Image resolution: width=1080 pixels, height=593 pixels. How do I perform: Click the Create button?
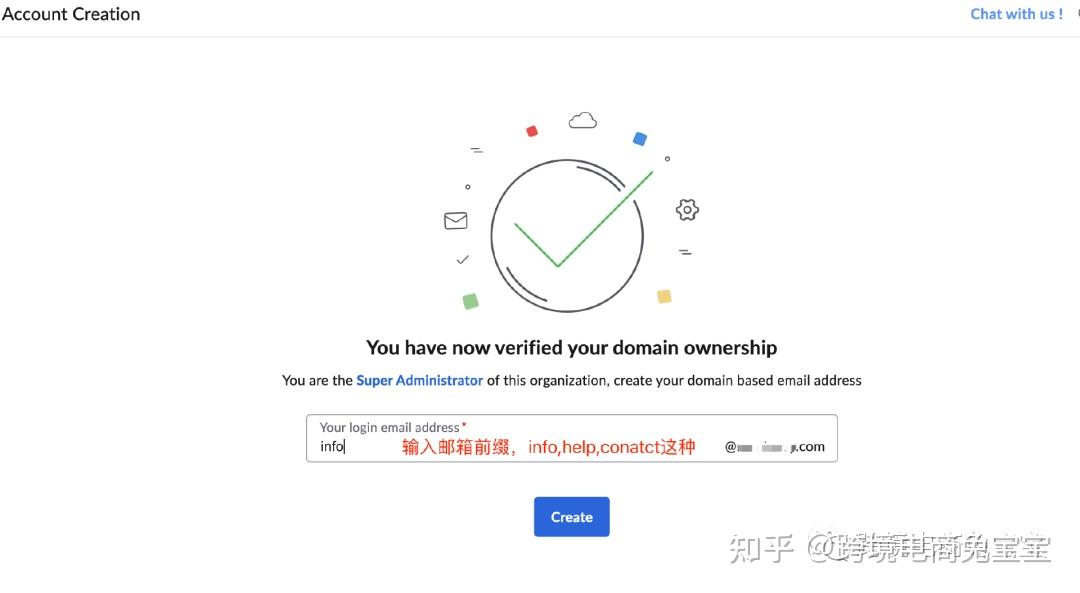[571, 517]
